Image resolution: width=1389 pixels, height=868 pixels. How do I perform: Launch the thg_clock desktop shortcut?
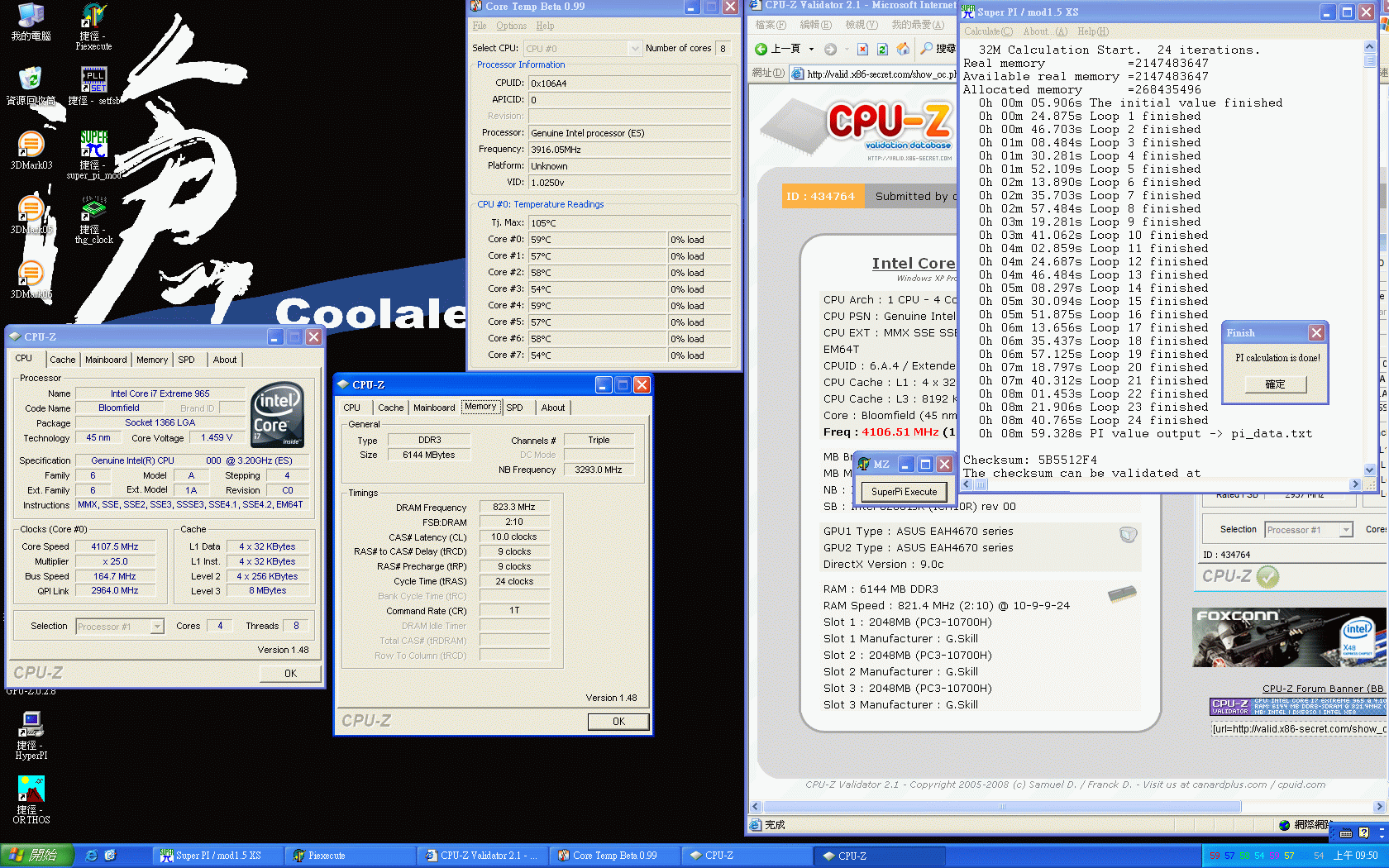93,219
